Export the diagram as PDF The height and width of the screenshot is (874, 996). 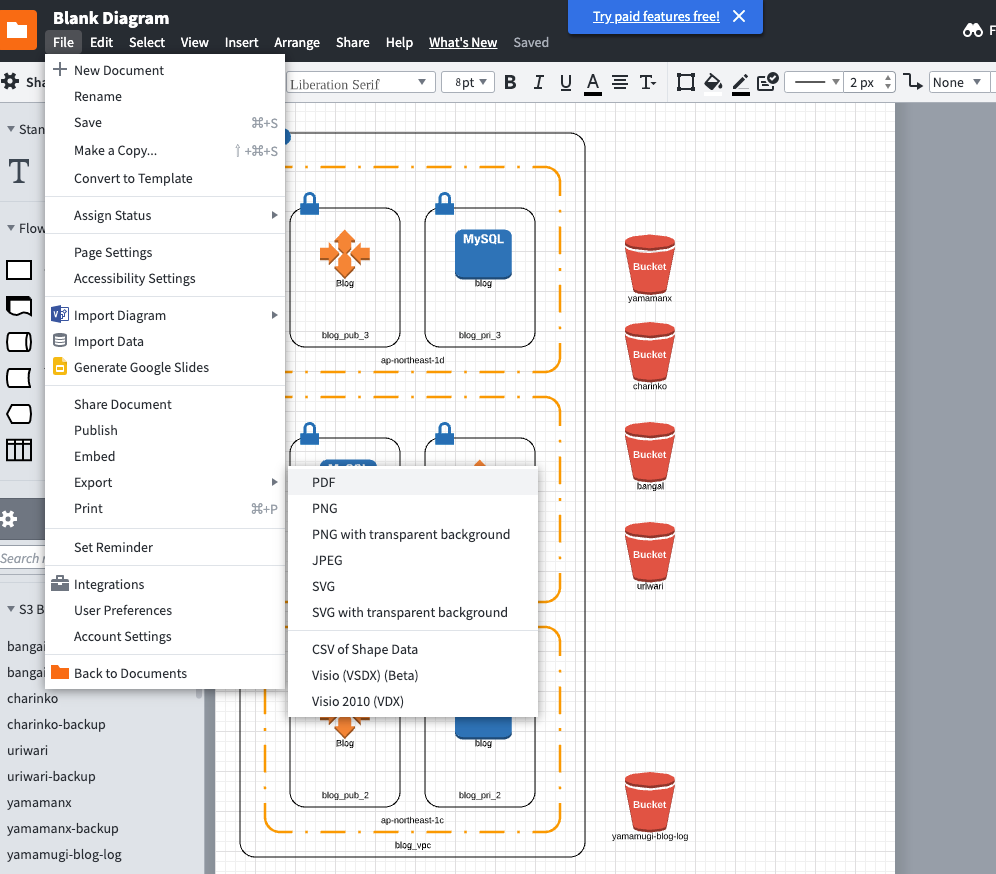pyautogui.click(x=413, y=482)
